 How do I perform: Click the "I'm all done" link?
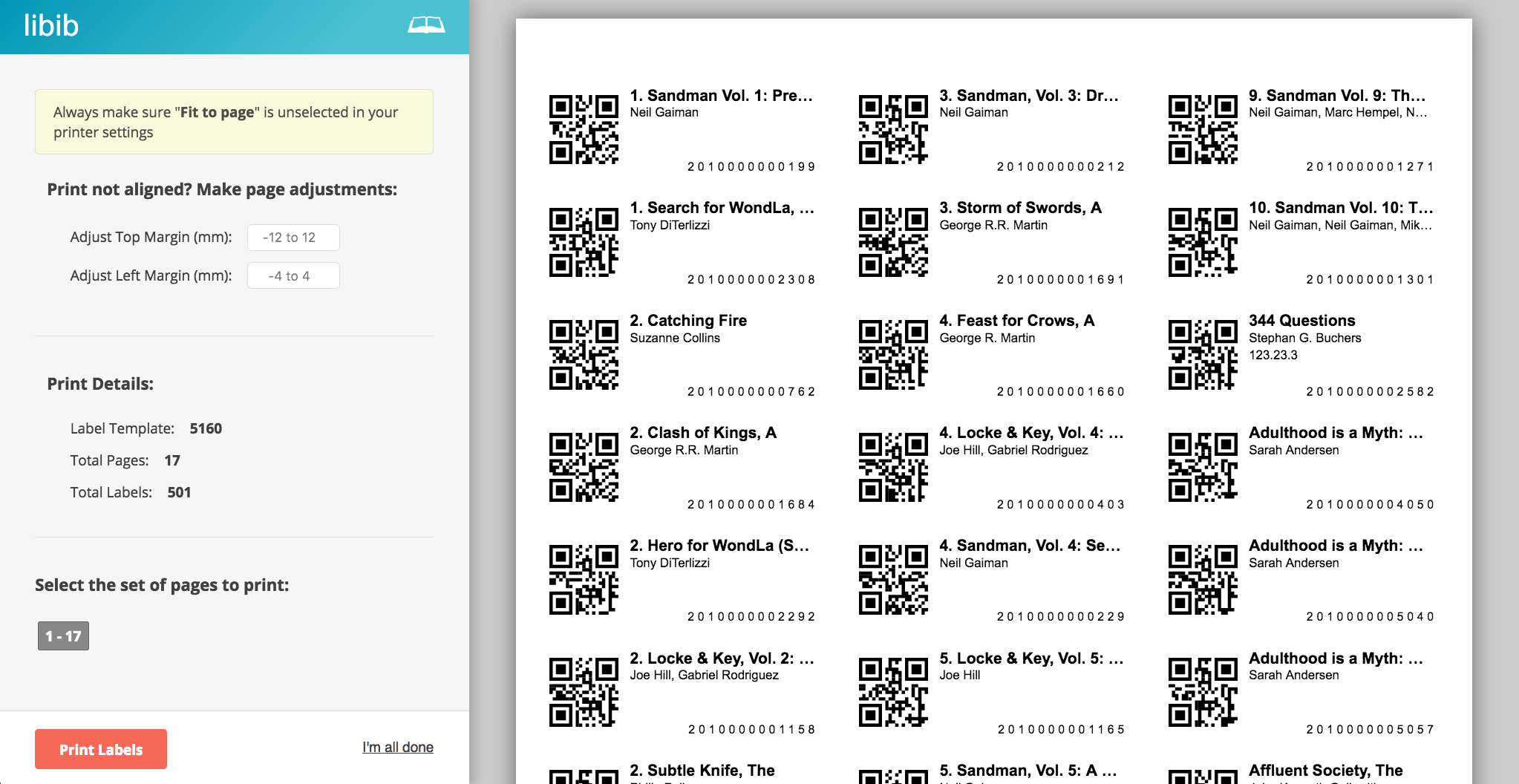click(397, 748)
